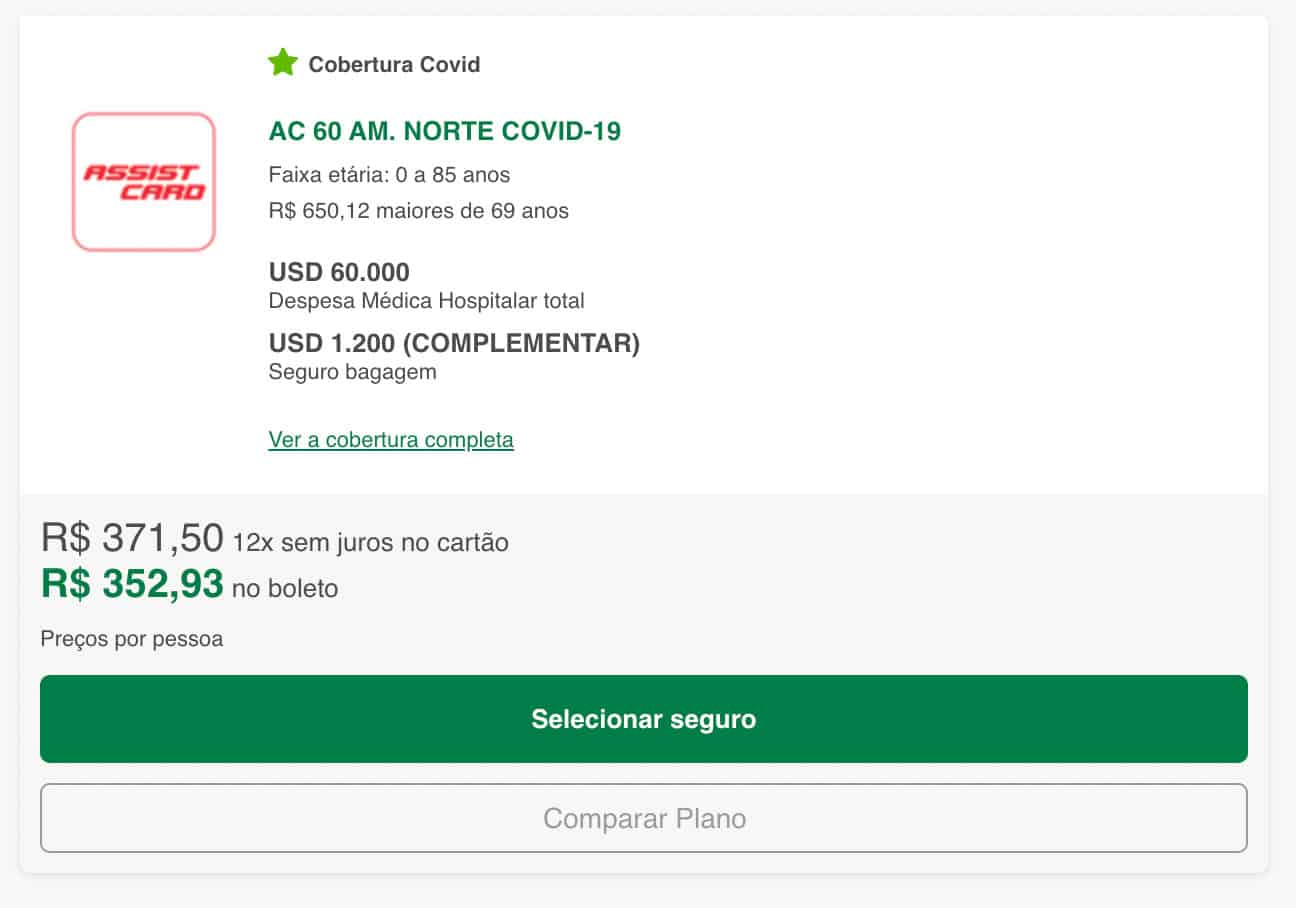Click the '12x sem juros no cartão' text

(x=370, y=543)
